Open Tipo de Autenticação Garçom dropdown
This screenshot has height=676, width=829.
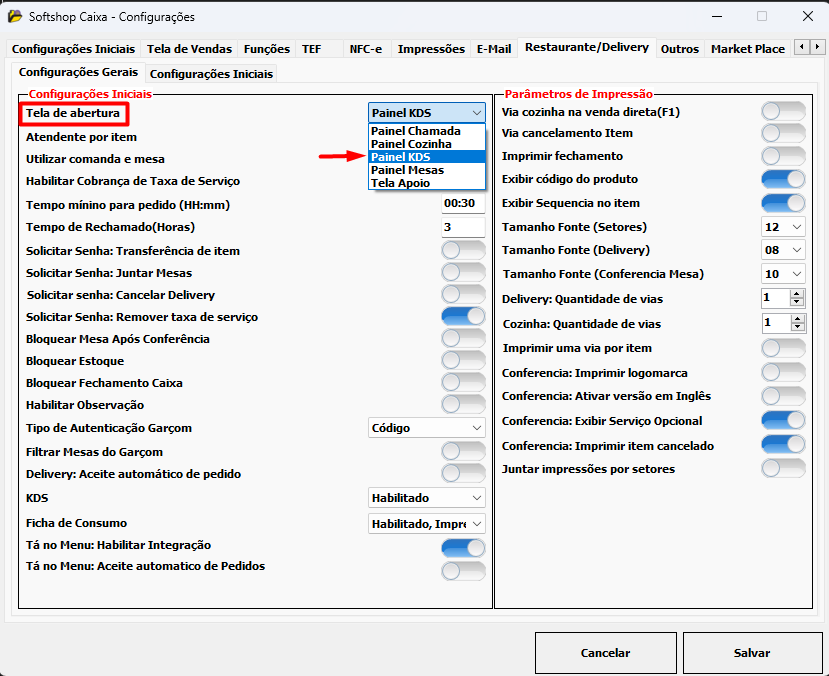coord(427,428)
